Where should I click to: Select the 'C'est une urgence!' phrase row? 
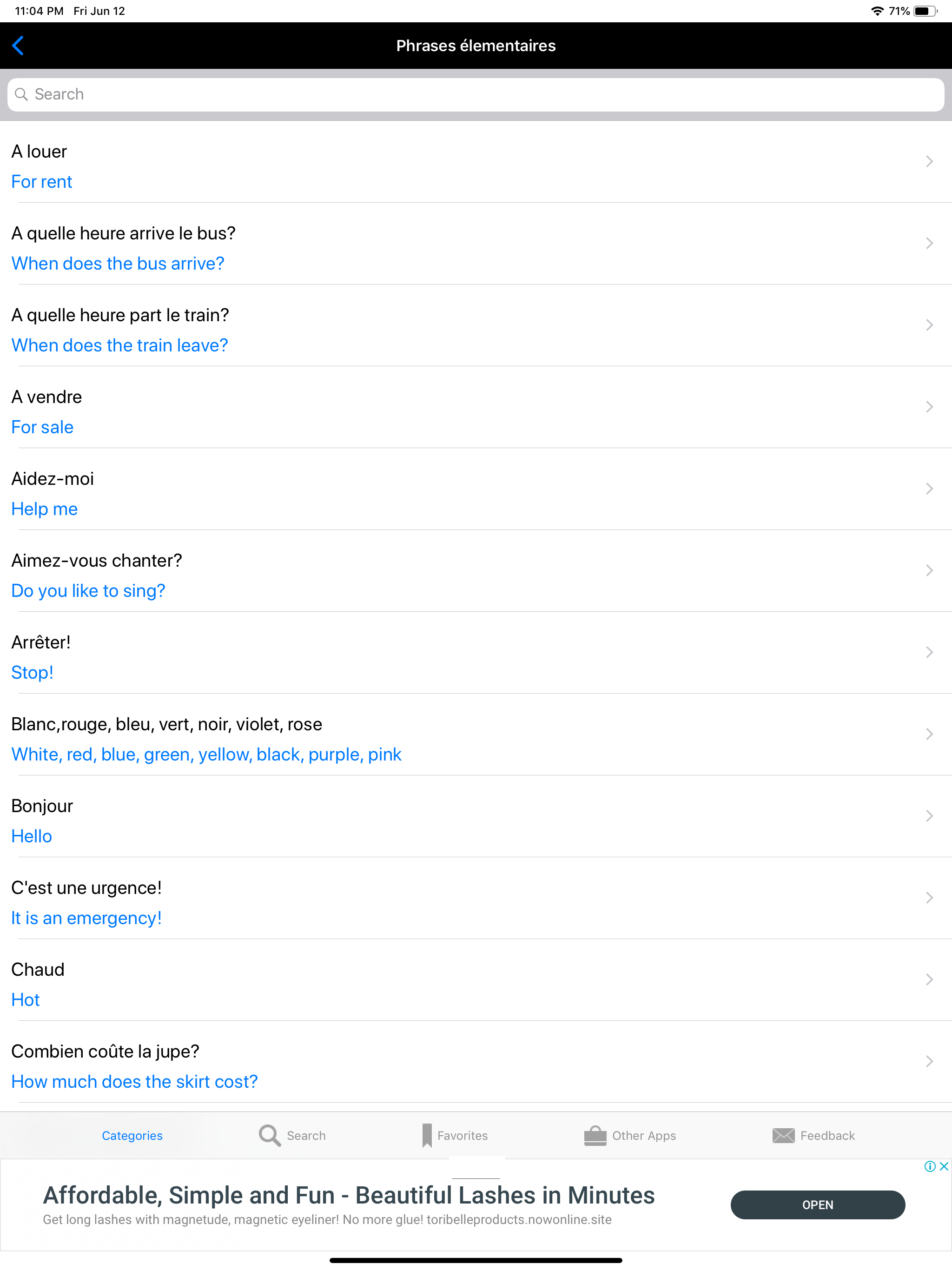click(x=476, y=898)
